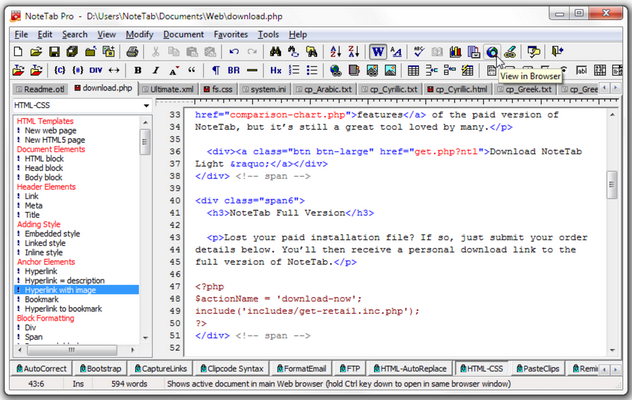632x400 pixels.
Task: Click the highlighter and links icon
Action: [510, 52]
